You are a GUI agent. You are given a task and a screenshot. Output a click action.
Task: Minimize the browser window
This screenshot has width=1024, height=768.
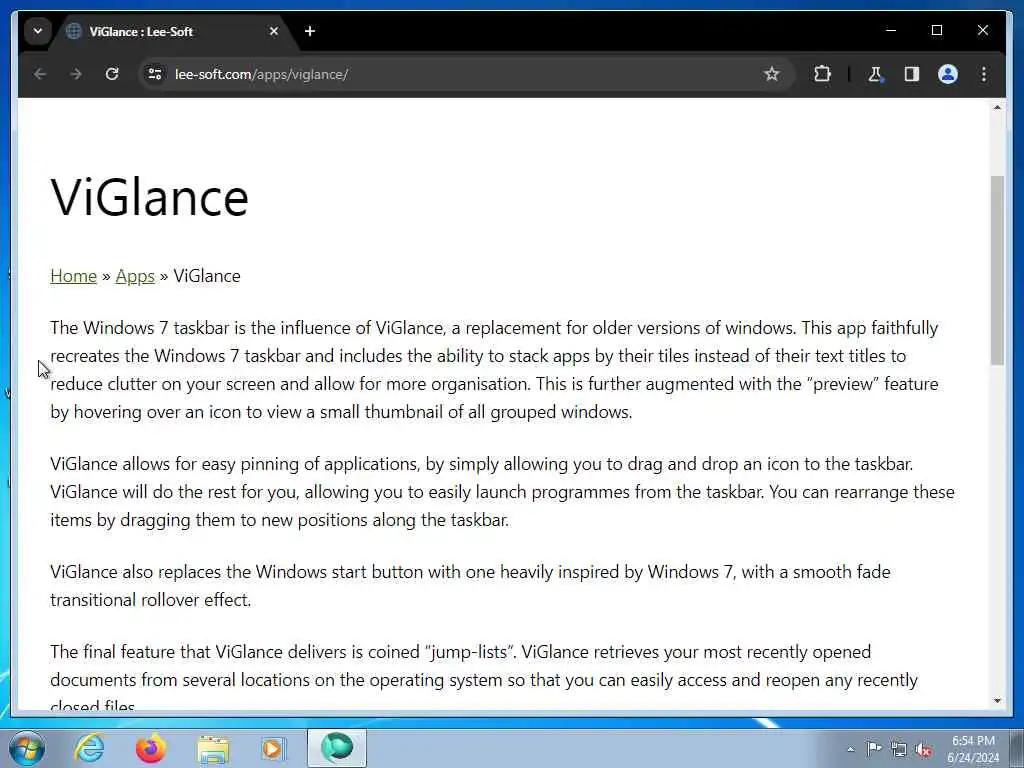pyautogui.click(x=891, y=30)
